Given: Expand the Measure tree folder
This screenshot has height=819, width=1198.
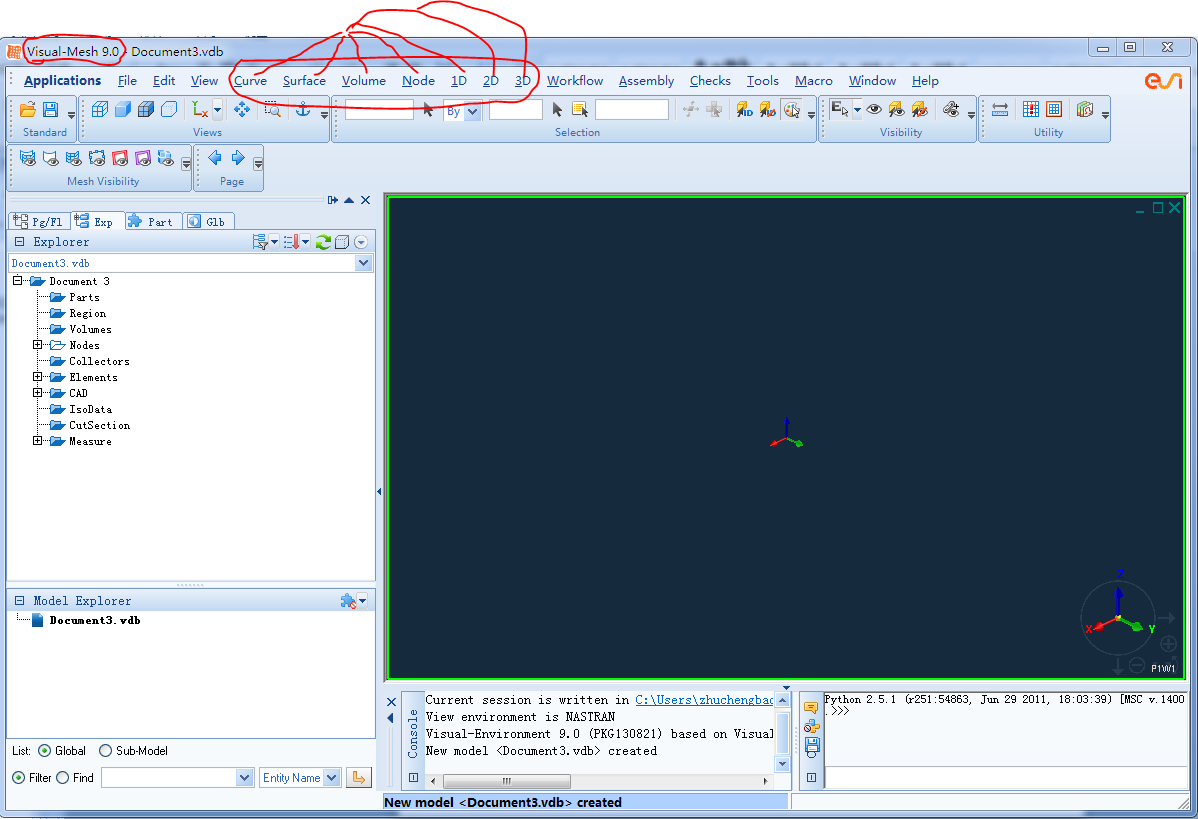Looking at the screenshot, I should pyautogui.click(x=37, y=441).
